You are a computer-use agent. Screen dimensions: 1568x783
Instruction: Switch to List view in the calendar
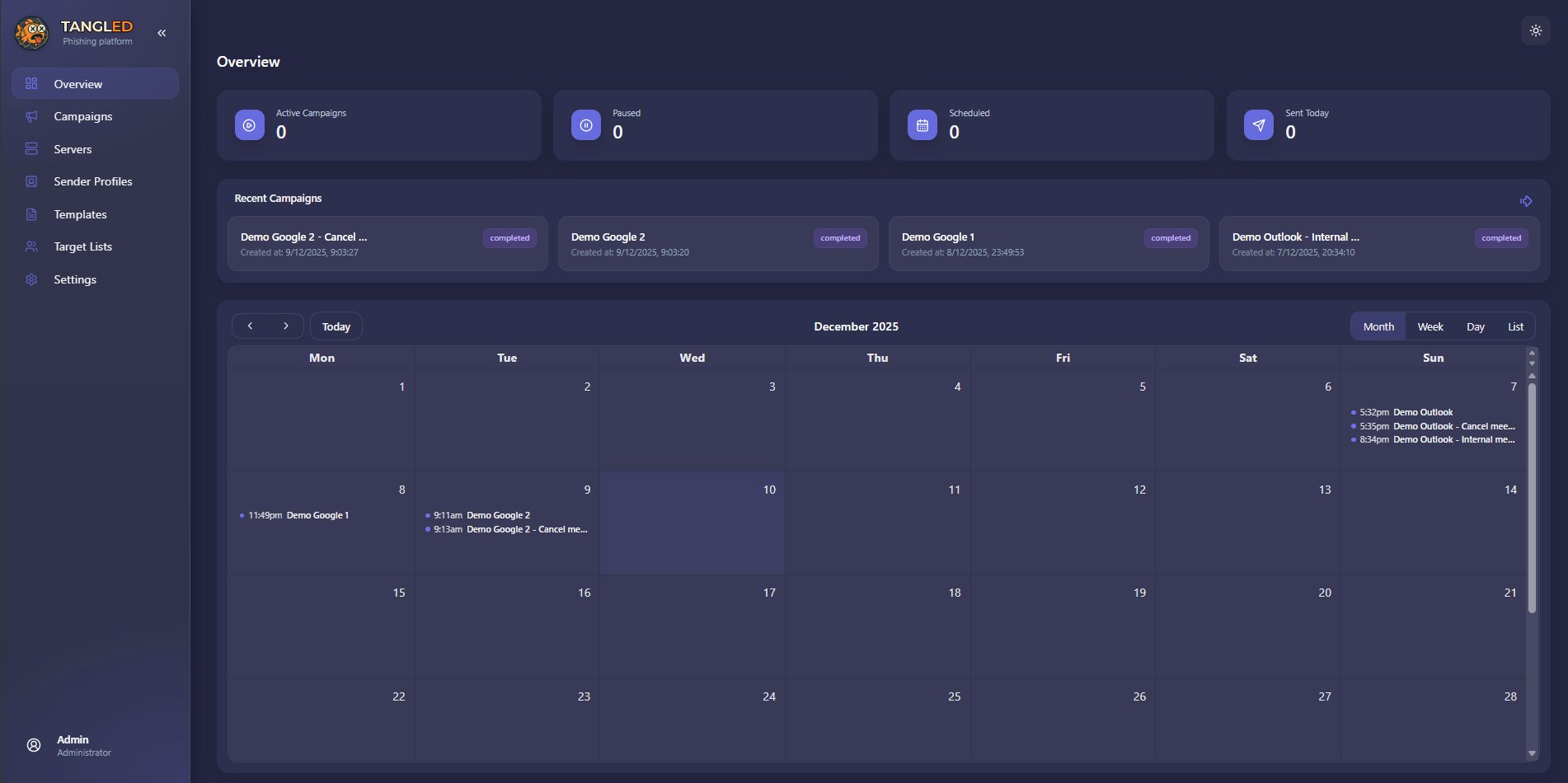tap(1515, 326)
